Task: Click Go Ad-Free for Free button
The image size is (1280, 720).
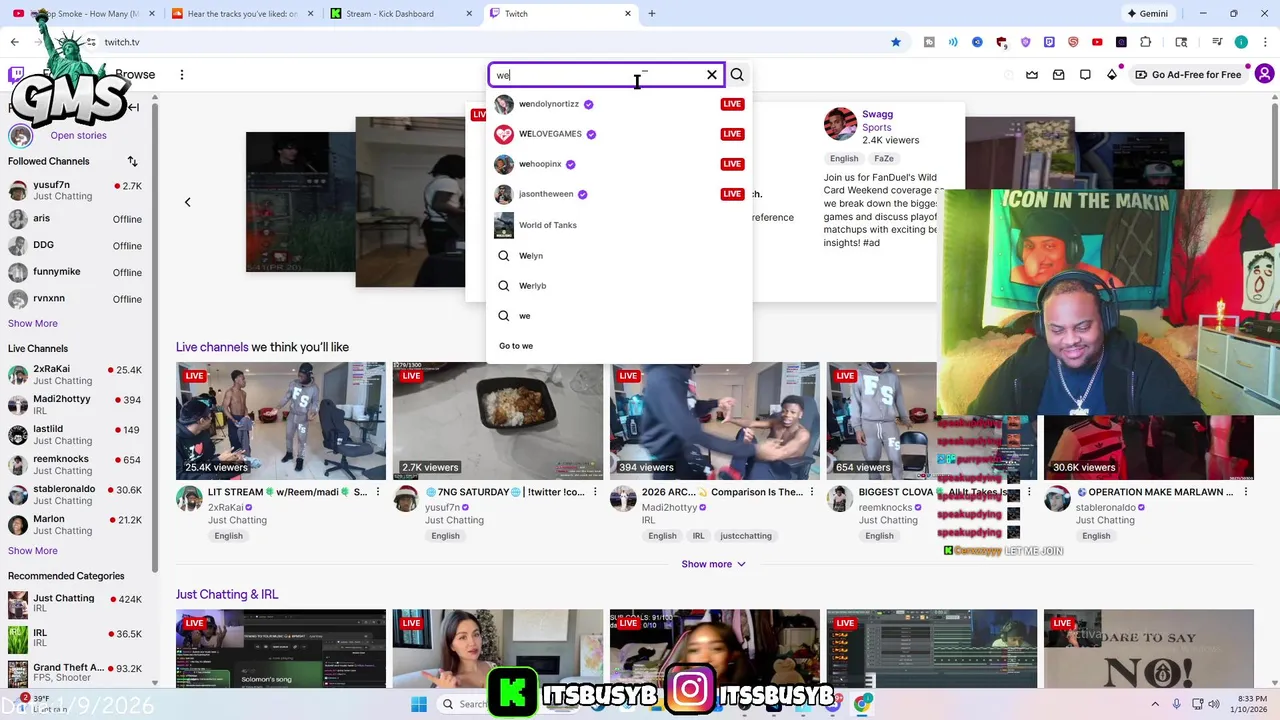Action: click(1189, 75)
